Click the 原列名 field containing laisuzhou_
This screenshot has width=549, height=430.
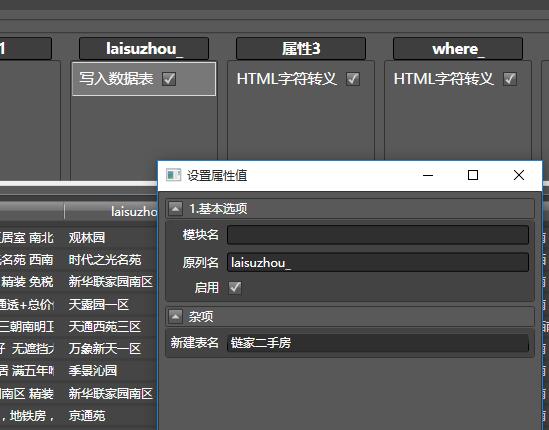coord(378,262)
